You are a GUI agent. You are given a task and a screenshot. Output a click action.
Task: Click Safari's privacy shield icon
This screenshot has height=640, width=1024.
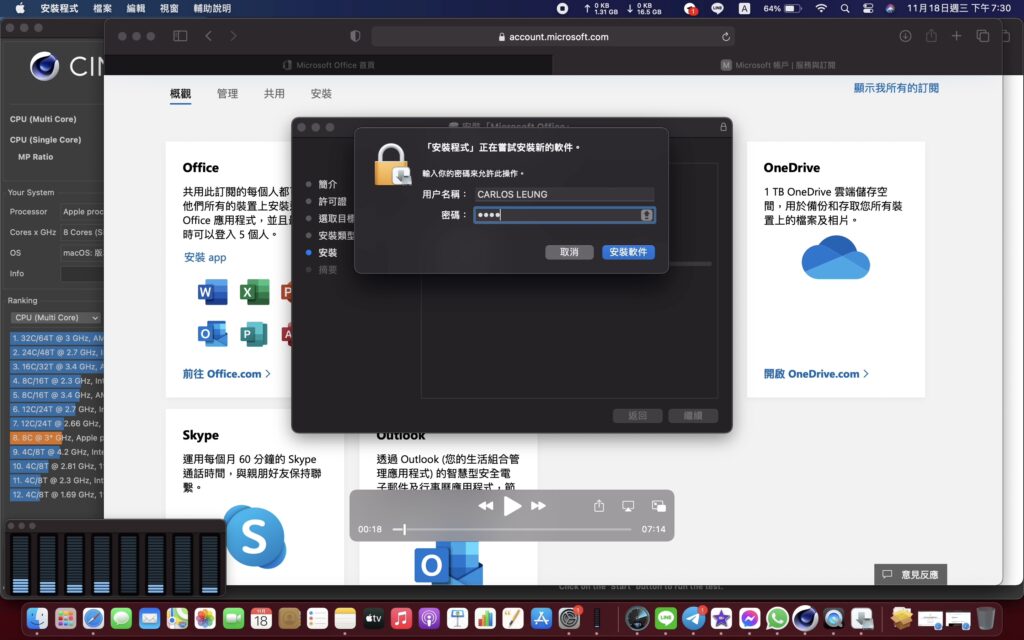tap(355, 36)
